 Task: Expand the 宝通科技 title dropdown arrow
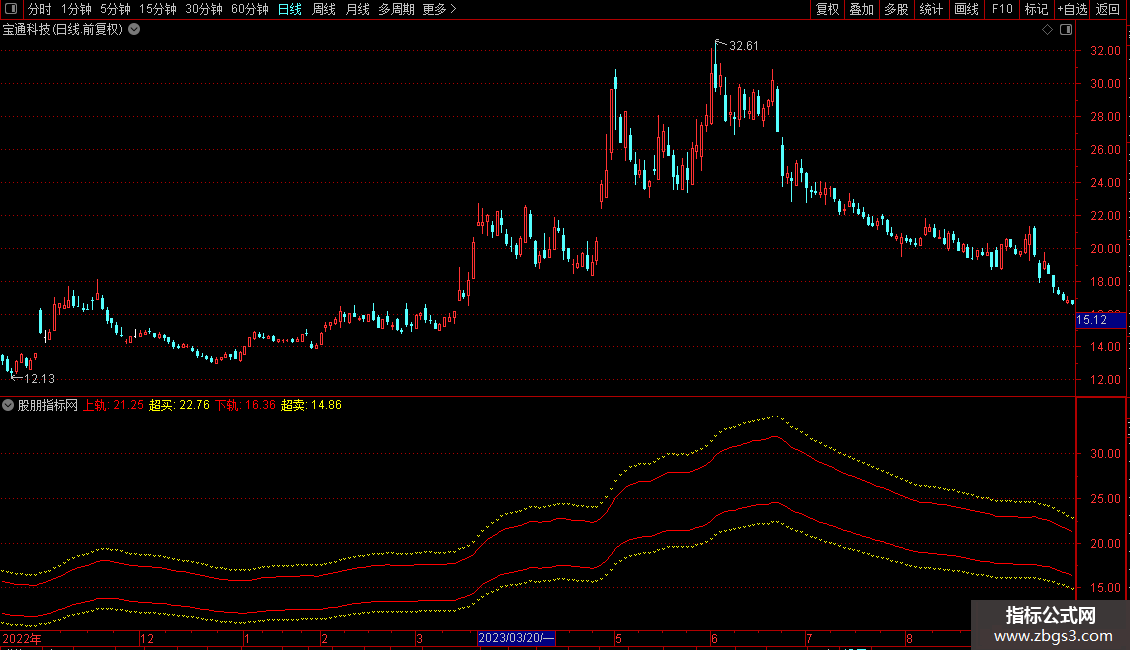[x=134, y=30]
